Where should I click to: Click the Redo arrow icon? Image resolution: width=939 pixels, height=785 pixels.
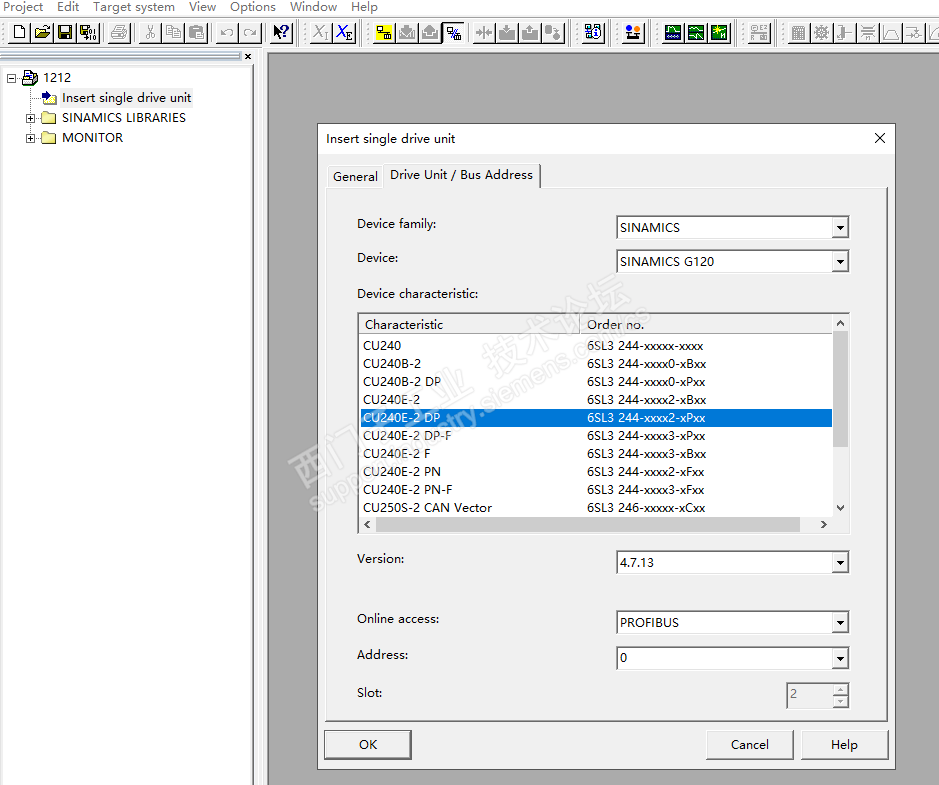click(x=250, y=32)
